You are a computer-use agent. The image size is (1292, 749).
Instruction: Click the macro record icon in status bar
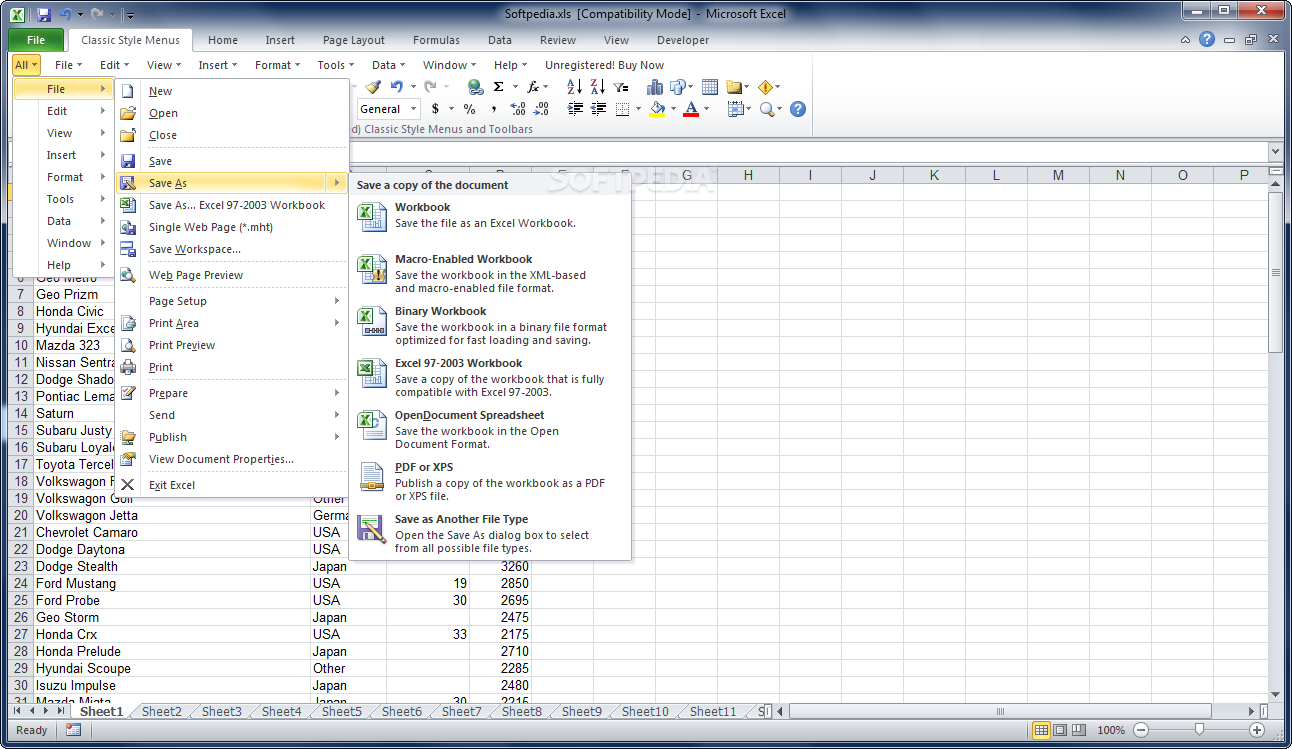click(73, 730)
